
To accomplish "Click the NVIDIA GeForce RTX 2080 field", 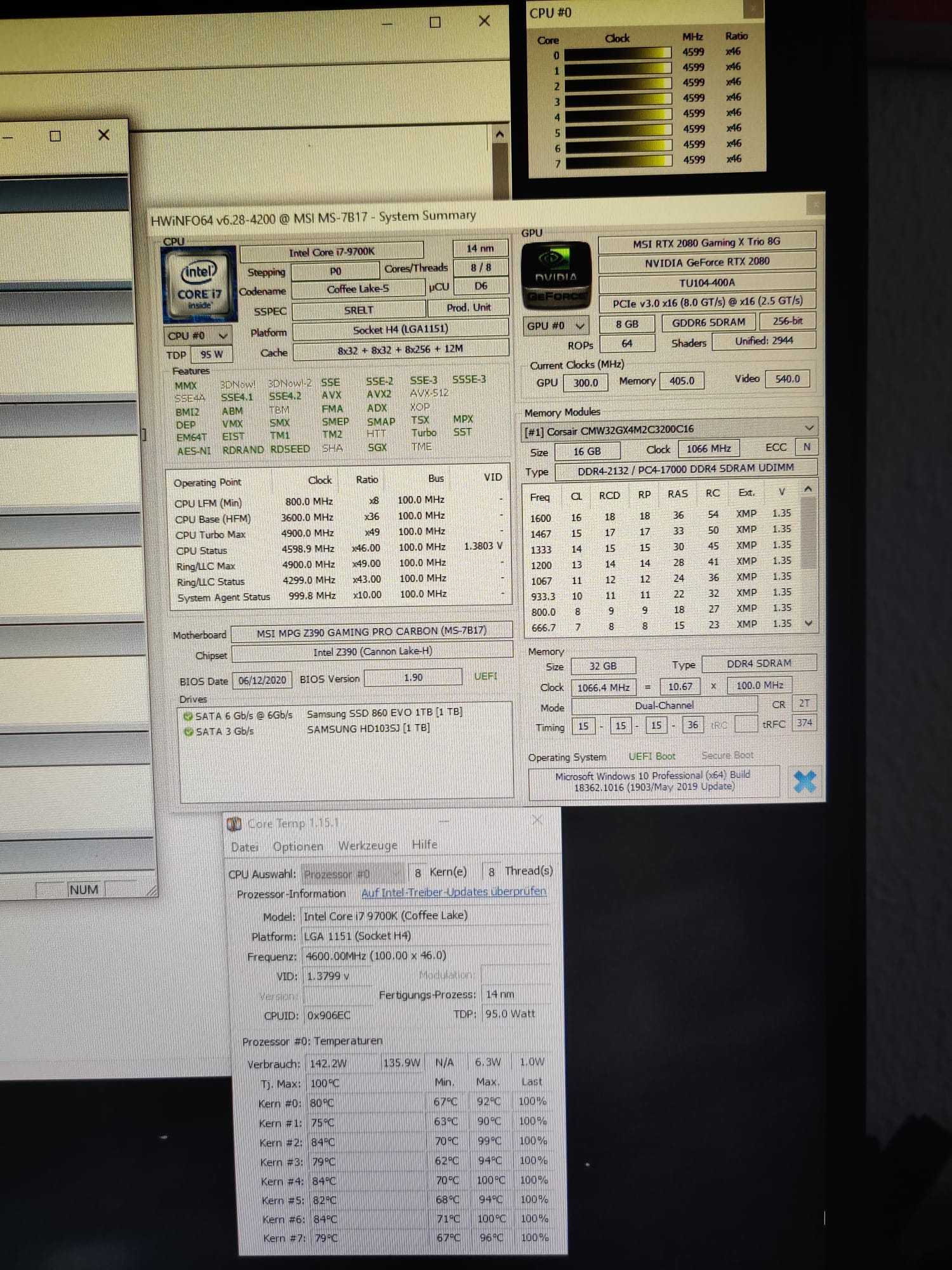I will point(707,262).
